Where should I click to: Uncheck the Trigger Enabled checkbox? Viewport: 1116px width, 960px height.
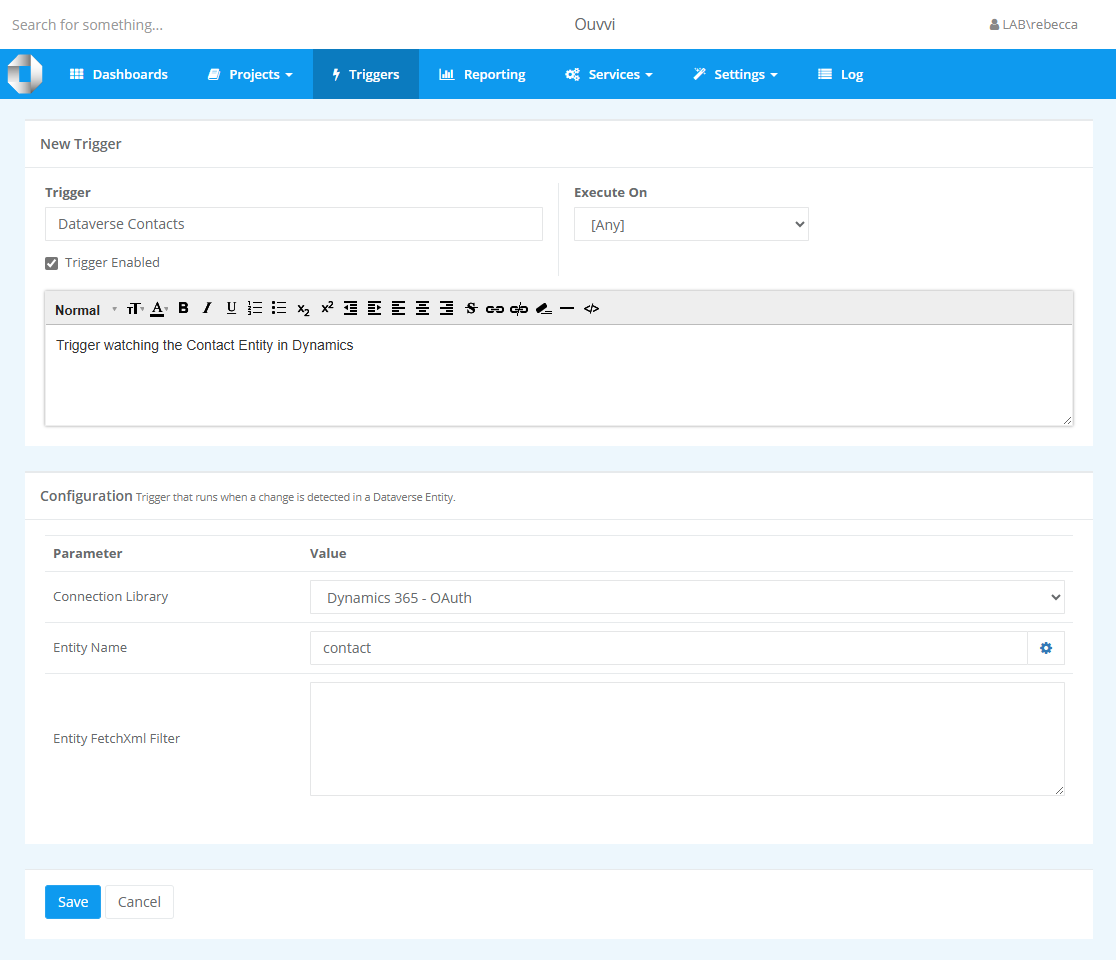tap(52, 263)
